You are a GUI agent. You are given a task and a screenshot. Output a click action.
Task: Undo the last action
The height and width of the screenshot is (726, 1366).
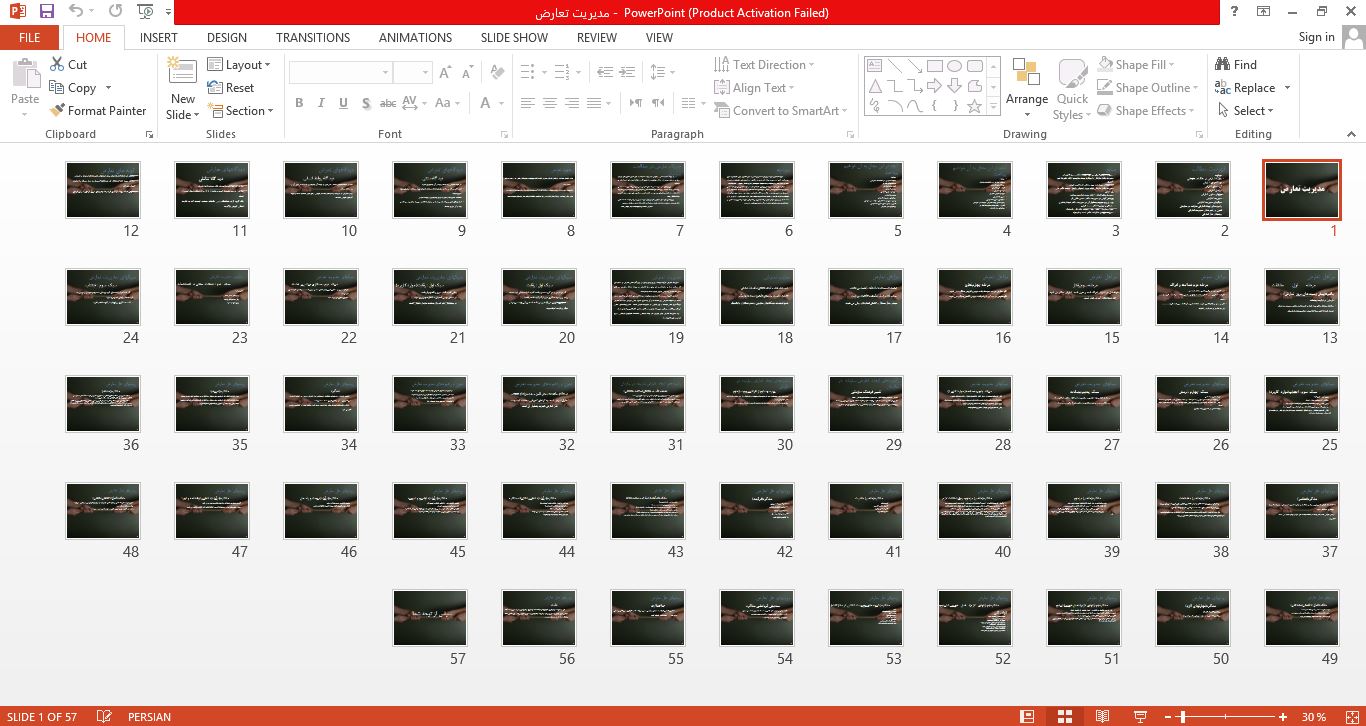[77, 12]
